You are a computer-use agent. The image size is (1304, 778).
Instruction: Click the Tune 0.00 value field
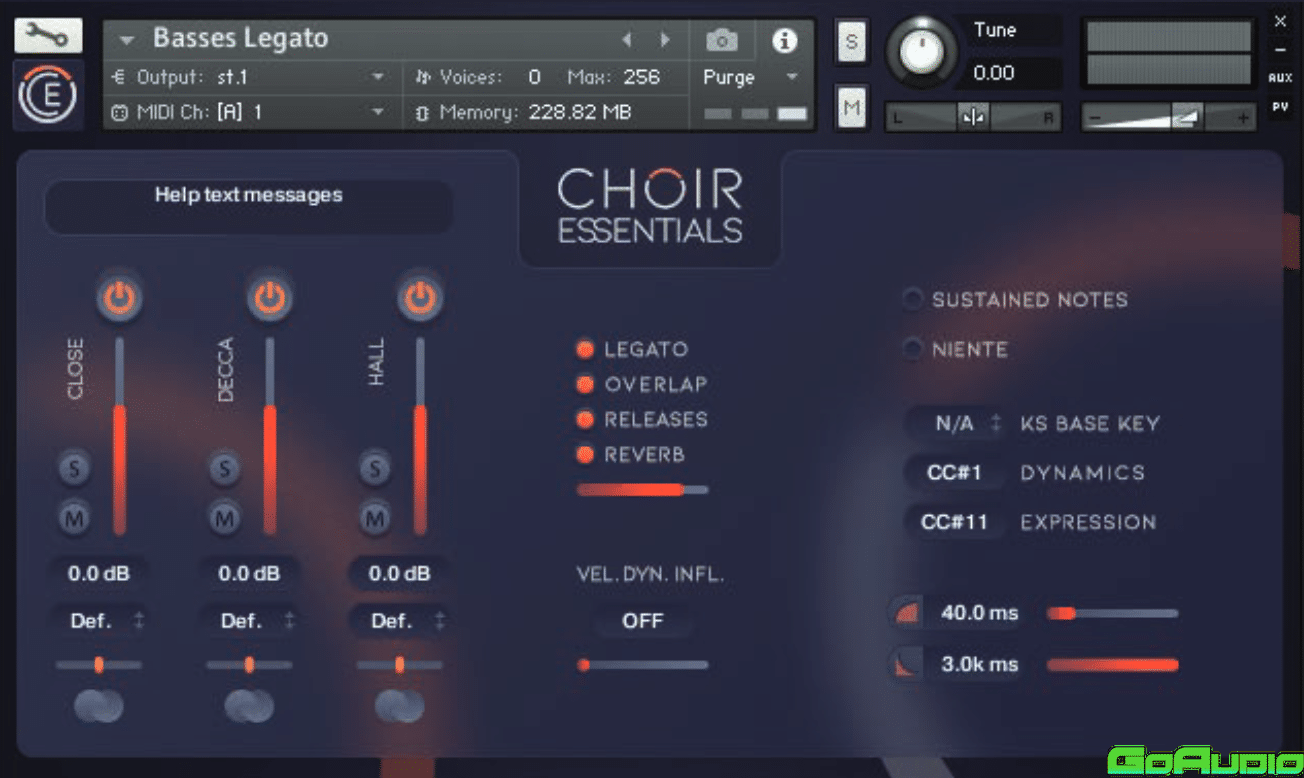tap(1011, 73)
